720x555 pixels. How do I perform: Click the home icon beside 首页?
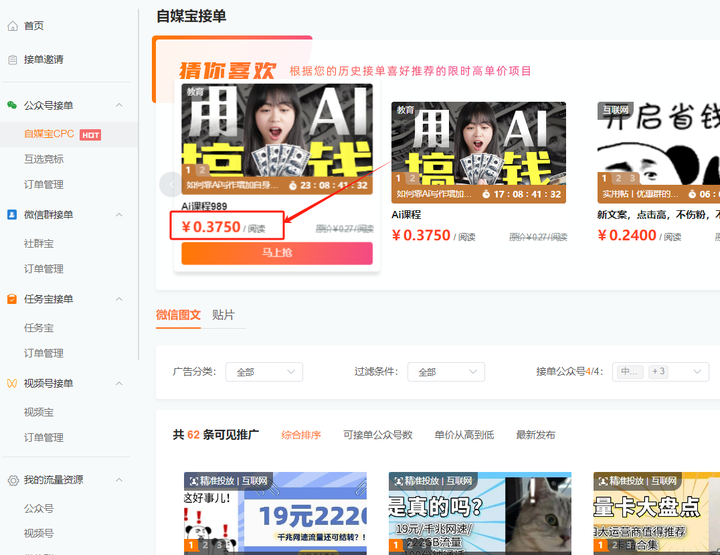click(13, 26)
